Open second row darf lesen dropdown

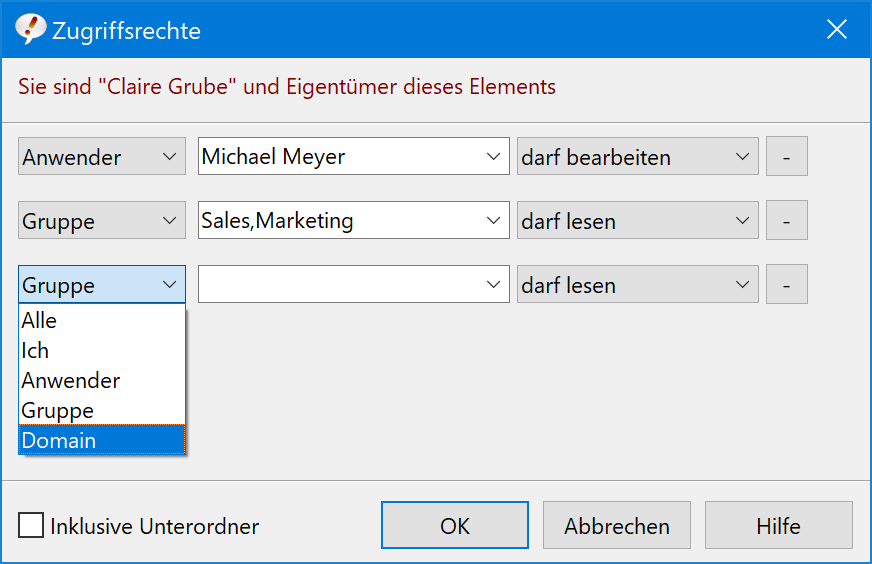tap(637, 220)
